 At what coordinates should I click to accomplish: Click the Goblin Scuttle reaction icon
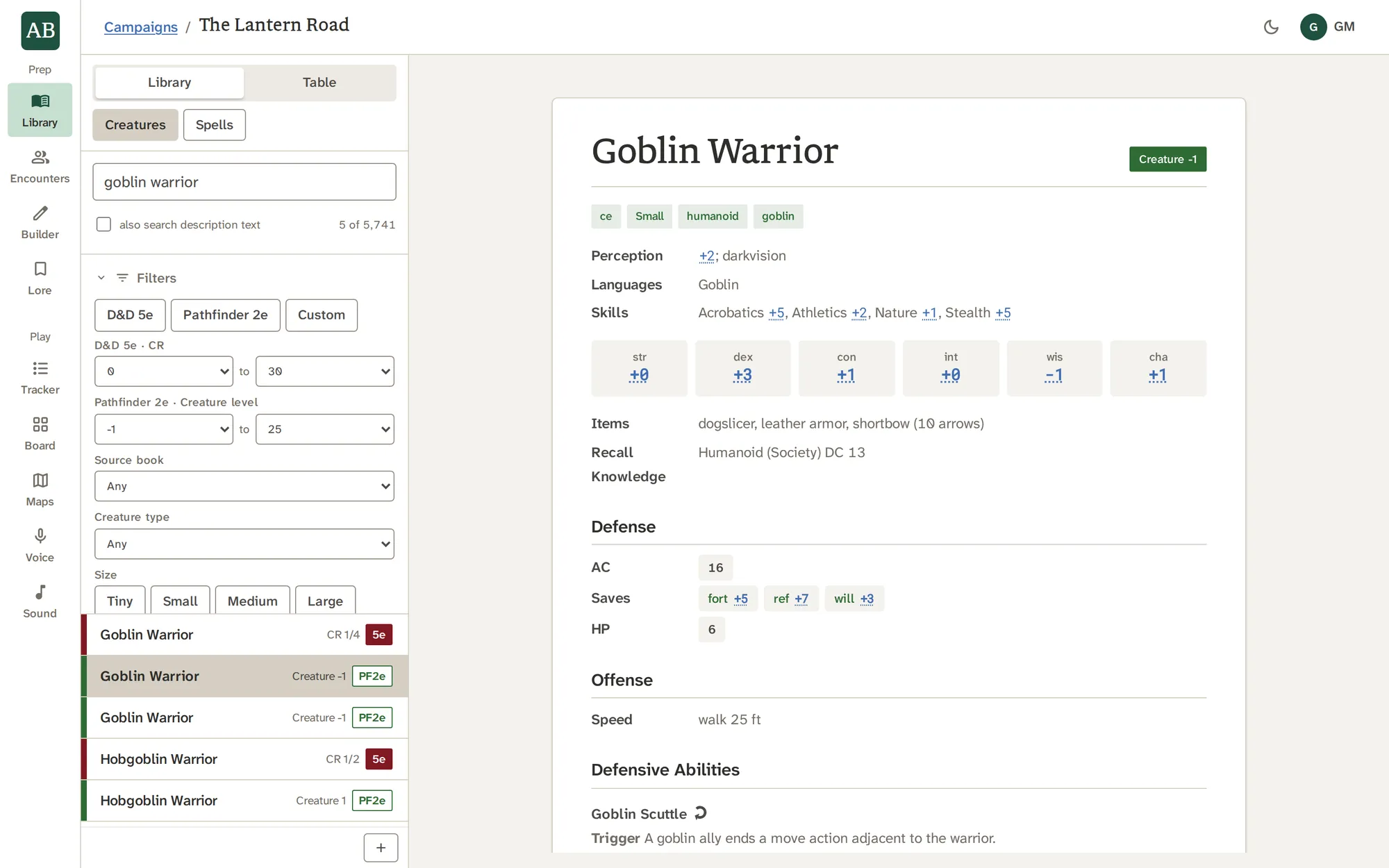coord(700,812)
